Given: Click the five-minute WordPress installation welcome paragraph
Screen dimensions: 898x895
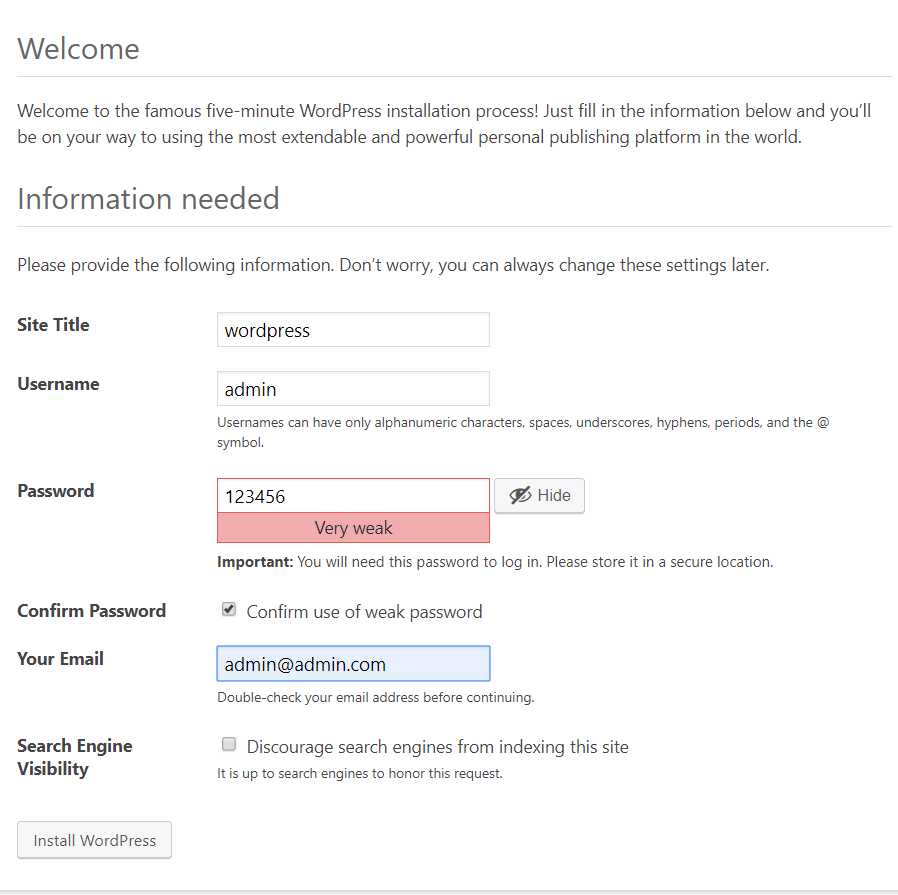Looking at the screenshot, I should pos(444,124).
